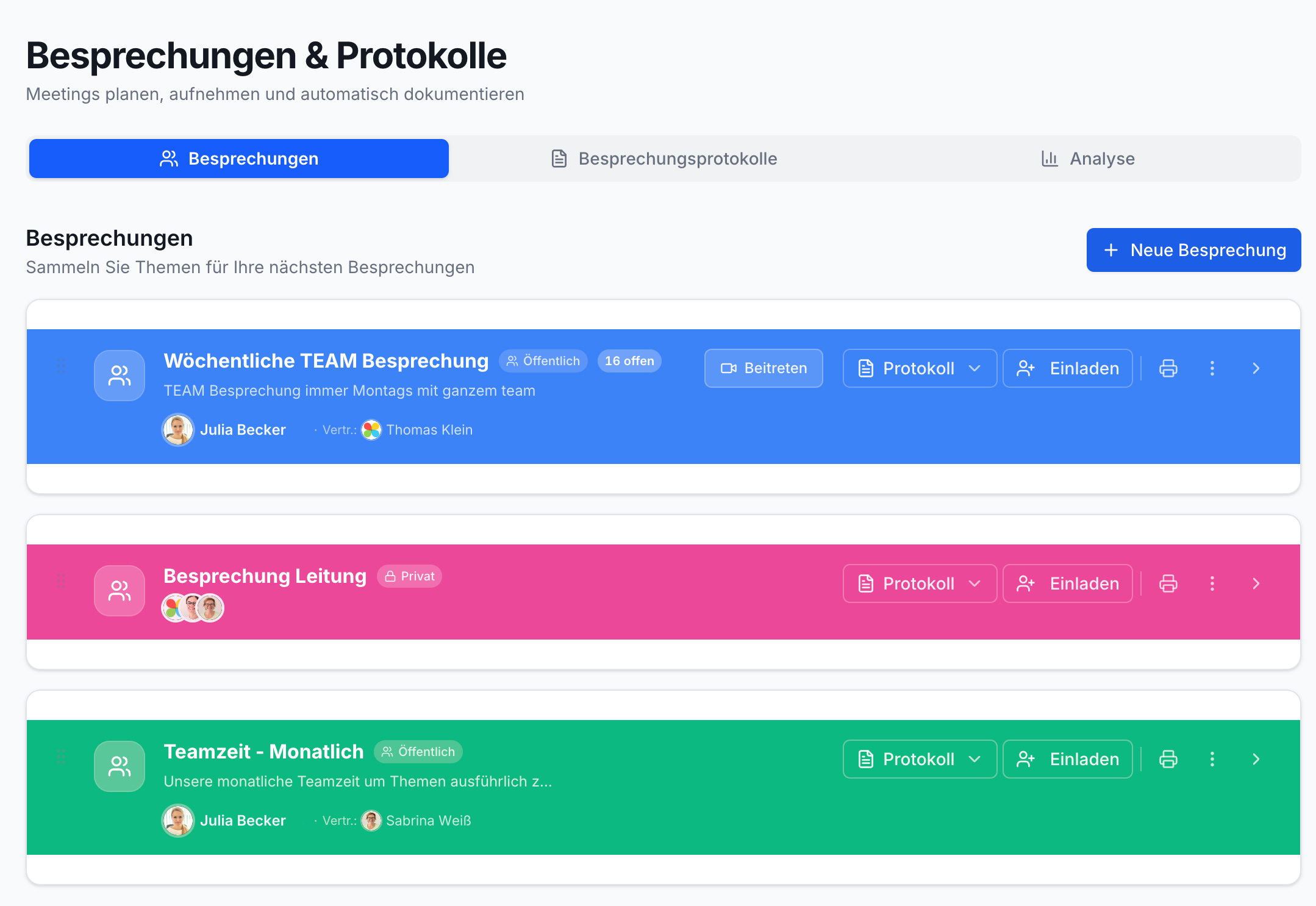The width and height of the screenshot is (1316, 906).
Task: Click Julia Becker's avatar in Teamzeit - Monatlich
Action: (x=178, y=821)
